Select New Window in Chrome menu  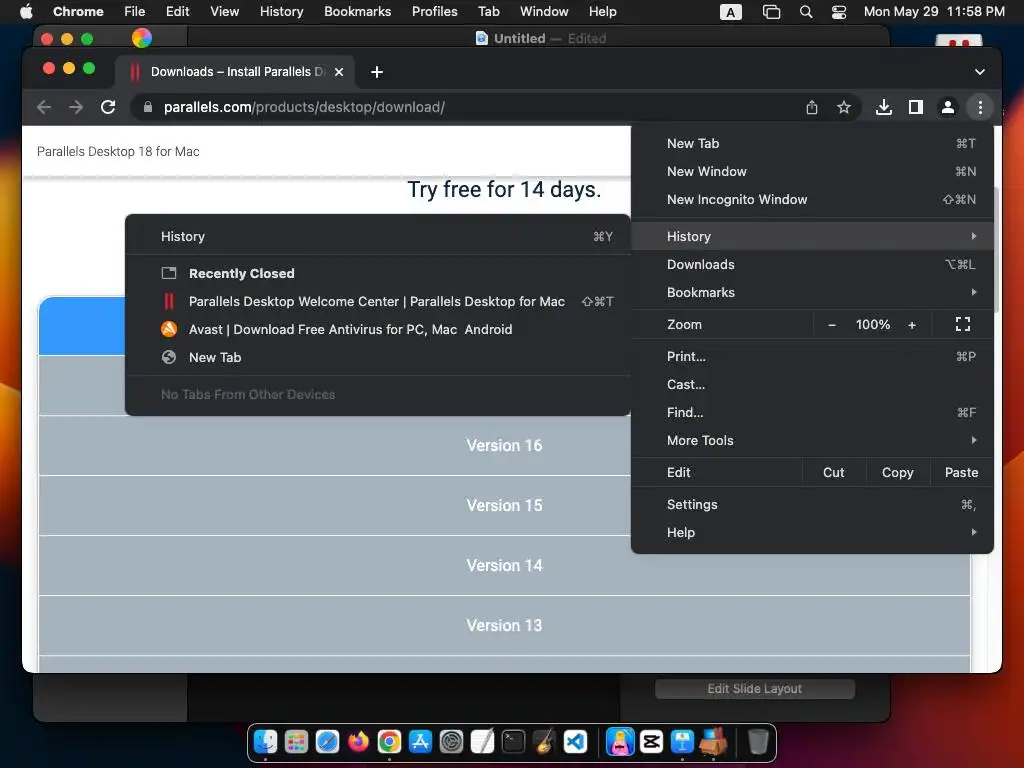tap(812, 172)
